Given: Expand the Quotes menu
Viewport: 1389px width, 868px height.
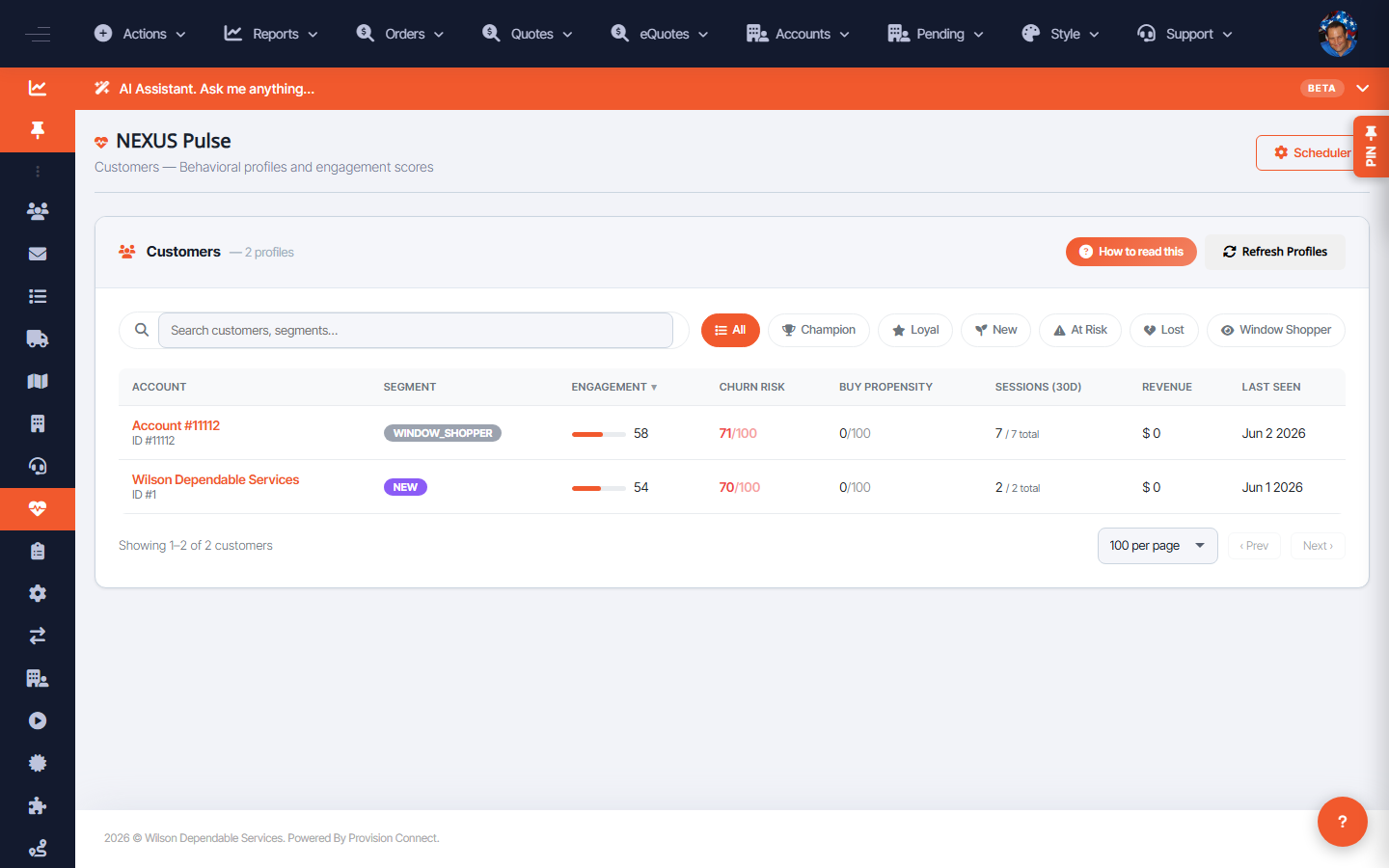Looking at the screenshot, I should [528, 34].
